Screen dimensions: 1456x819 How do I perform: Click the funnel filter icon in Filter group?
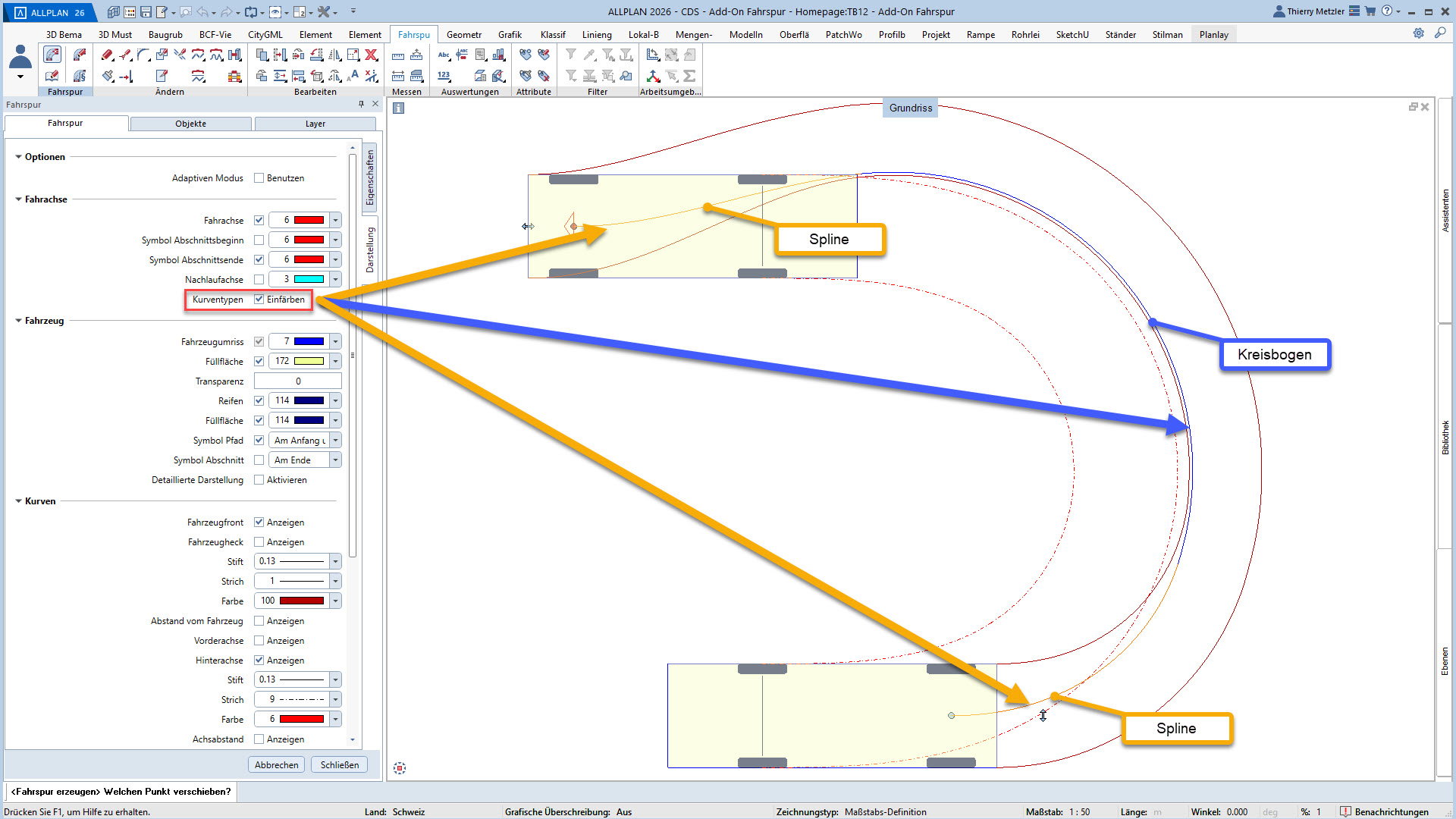(571, 55)
